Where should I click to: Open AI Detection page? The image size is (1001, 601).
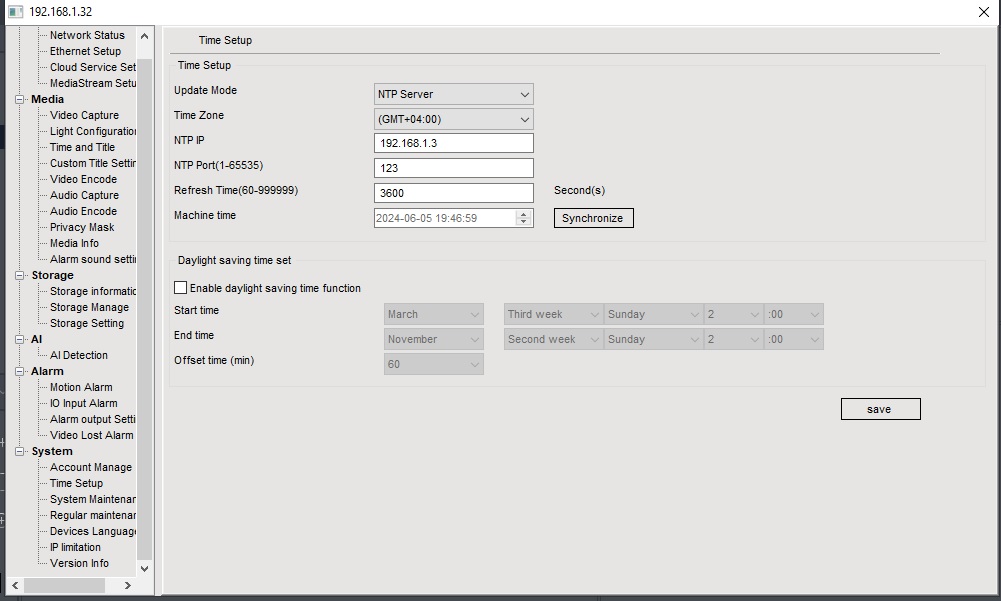[x=79, y=356]
